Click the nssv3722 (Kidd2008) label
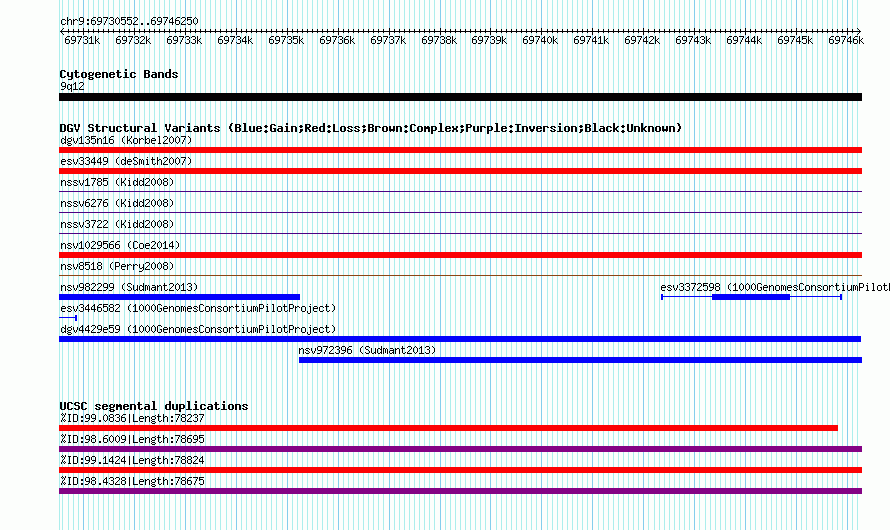890x530 pixels. [x=117, y=224]
